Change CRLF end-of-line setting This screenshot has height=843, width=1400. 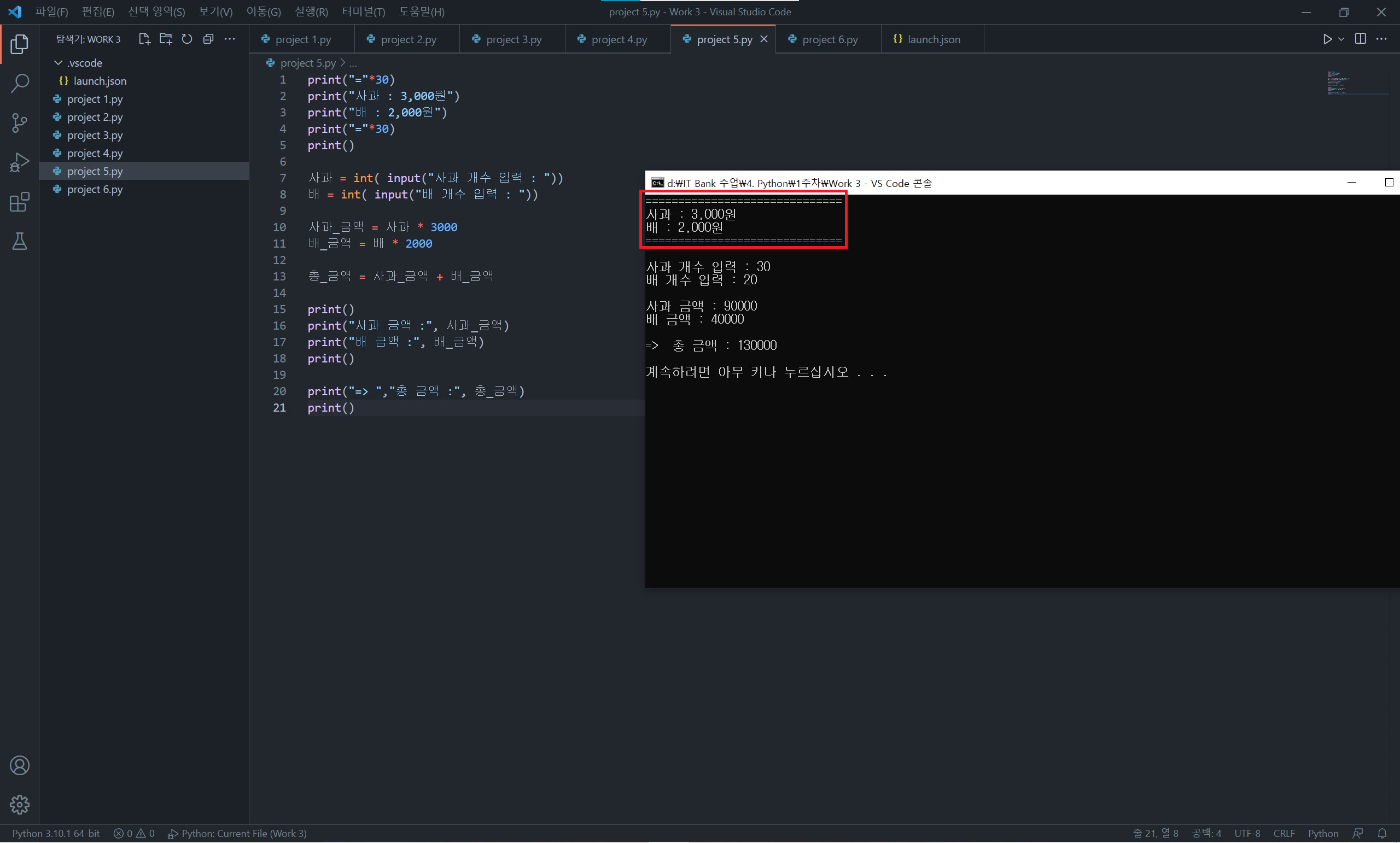pos(1284,833)
